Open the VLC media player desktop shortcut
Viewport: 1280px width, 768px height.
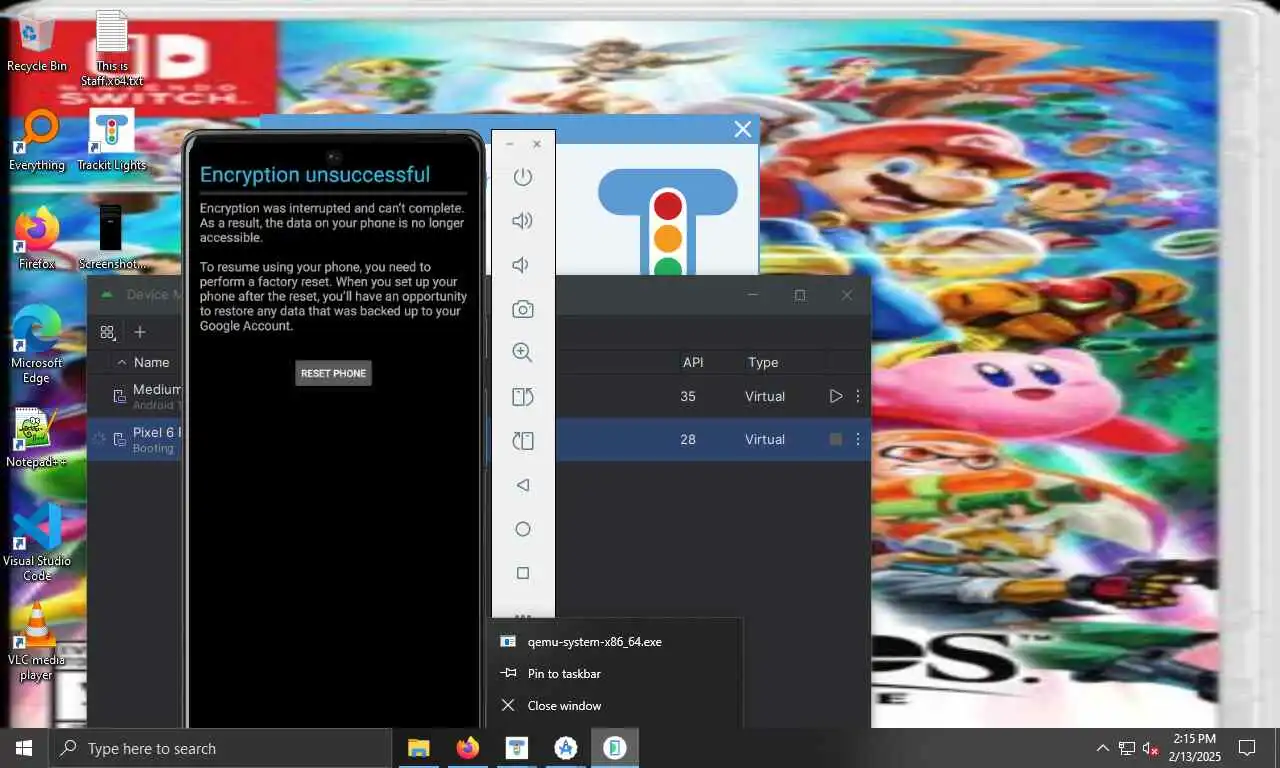(x=37, y=642)
